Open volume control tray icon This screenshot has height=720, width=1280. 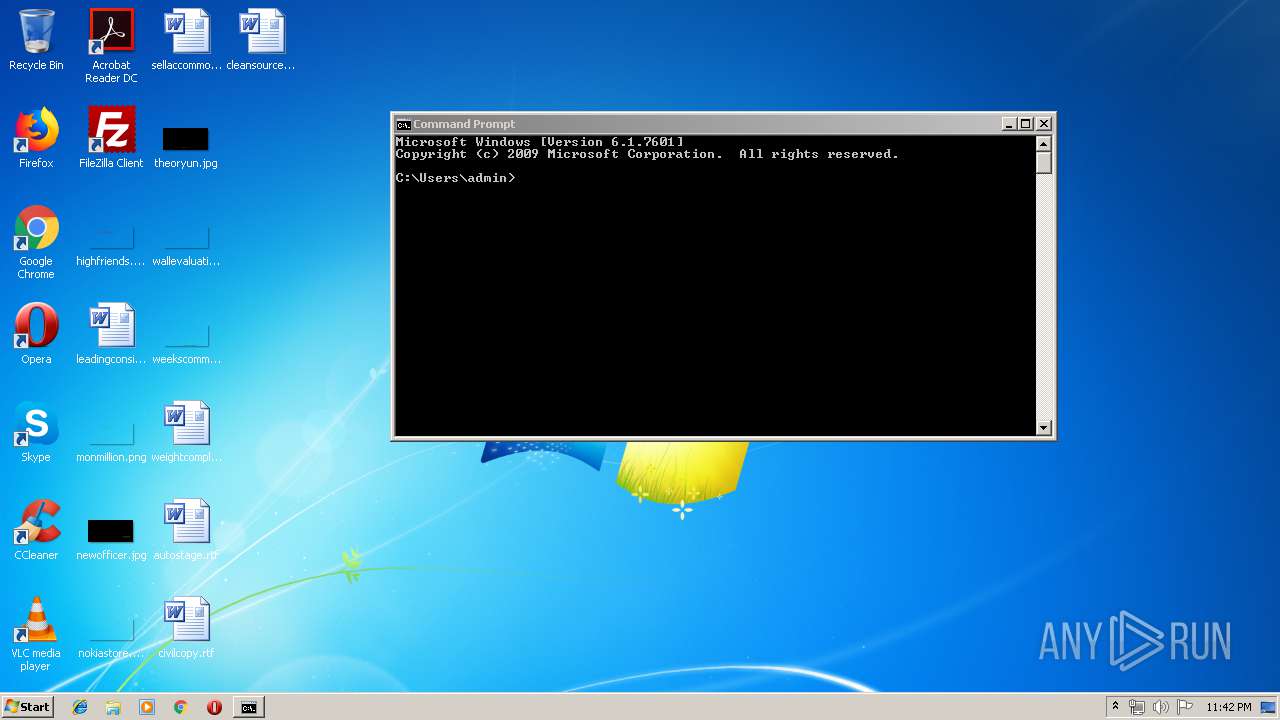(1161, 707)
